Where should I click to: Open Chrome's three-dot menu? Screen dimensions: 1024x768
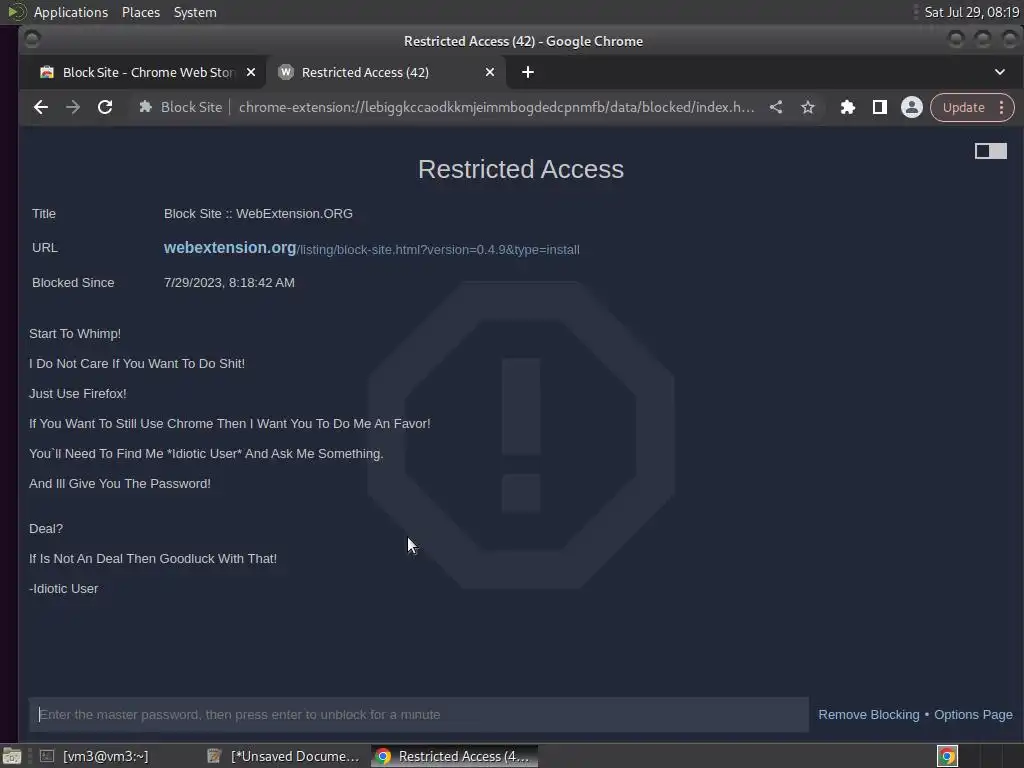point(1002,107)
